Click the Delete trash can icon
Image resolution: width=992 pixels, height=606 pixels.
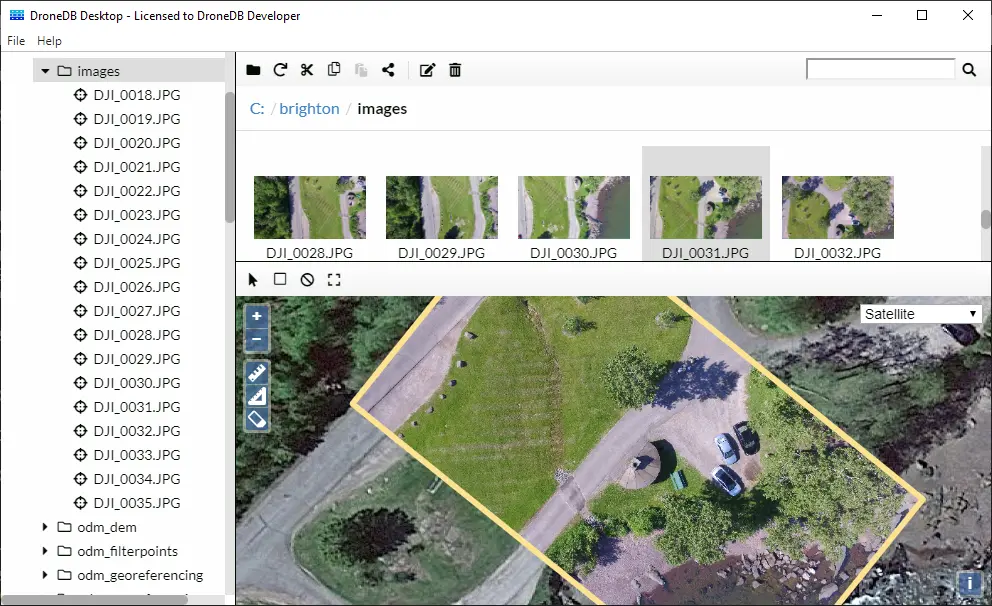455,70
